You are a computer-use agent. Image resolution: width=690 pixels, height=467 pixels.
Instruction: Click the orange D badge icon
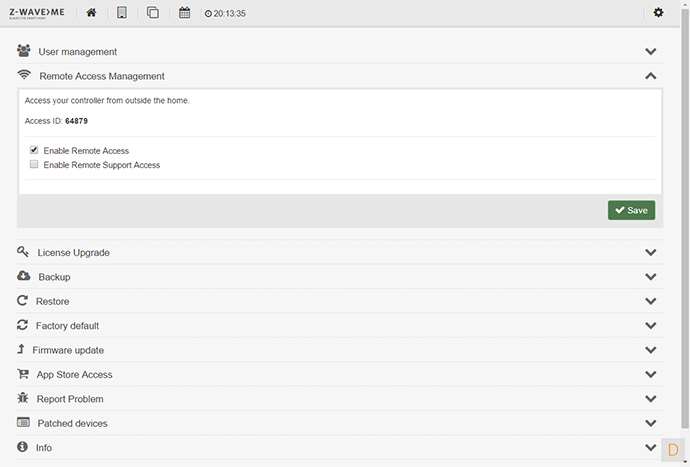pyautogui.click(x=673, y=450)
